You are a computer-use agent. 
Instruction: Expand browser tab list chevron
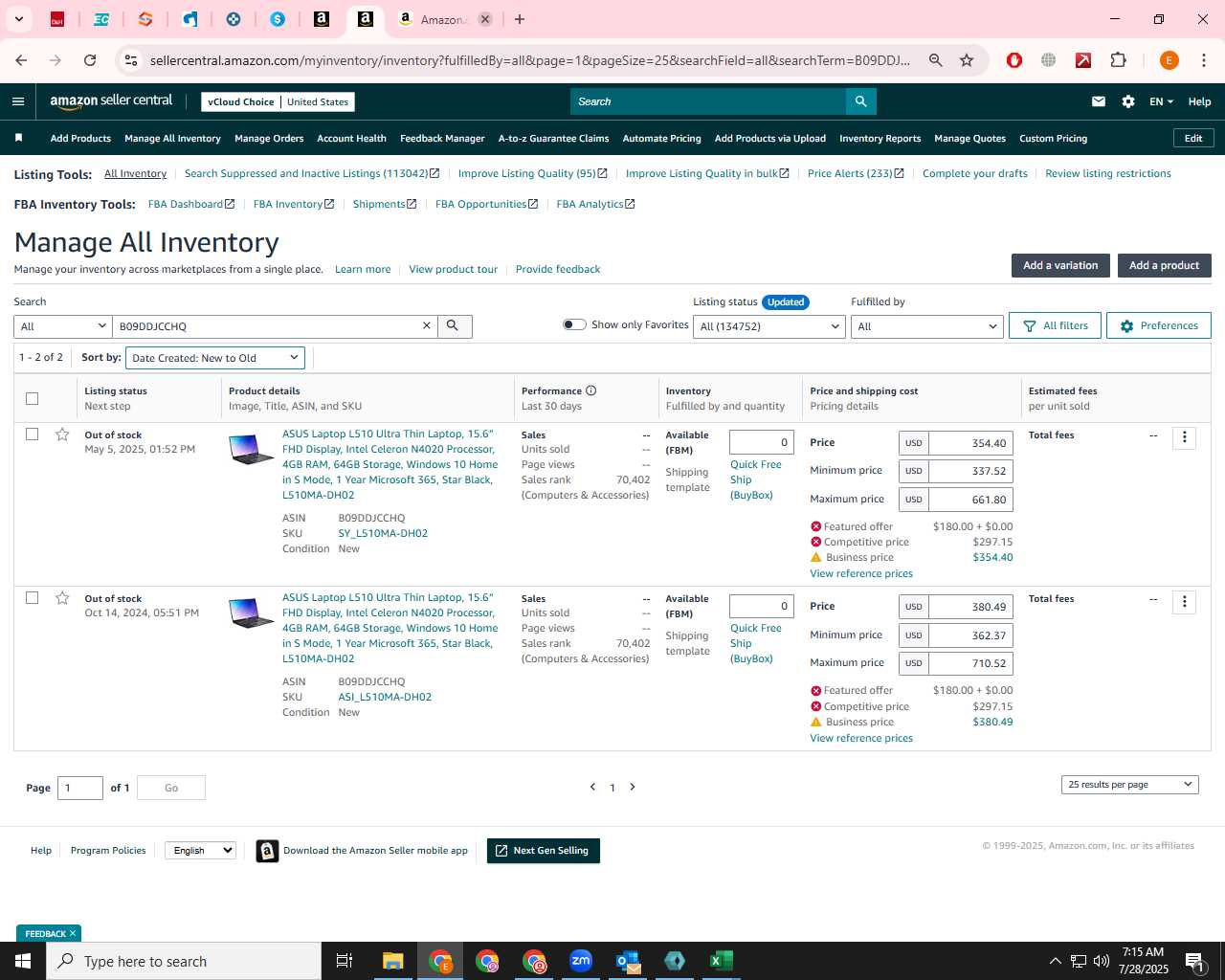point(18,19)
